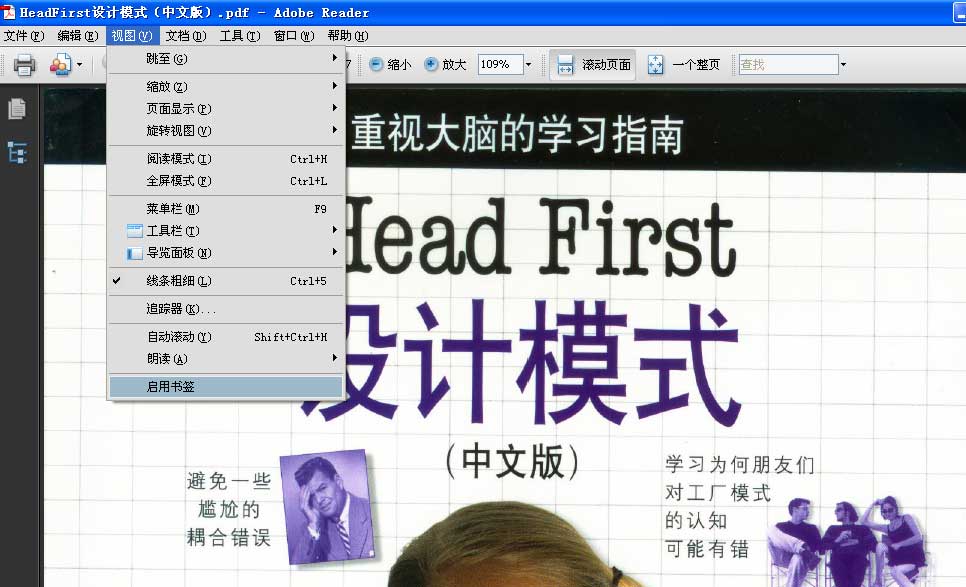Open the 帮助 menu
This screenshot has width=966, height=587.
click(348, 36)
